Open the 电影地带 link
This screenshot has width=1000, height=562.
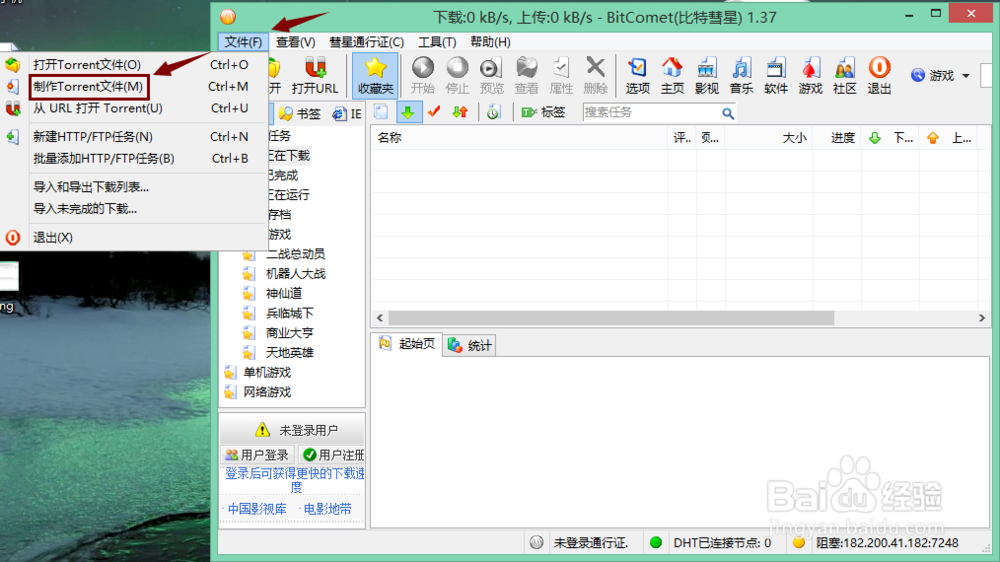(x=327, y=509)
